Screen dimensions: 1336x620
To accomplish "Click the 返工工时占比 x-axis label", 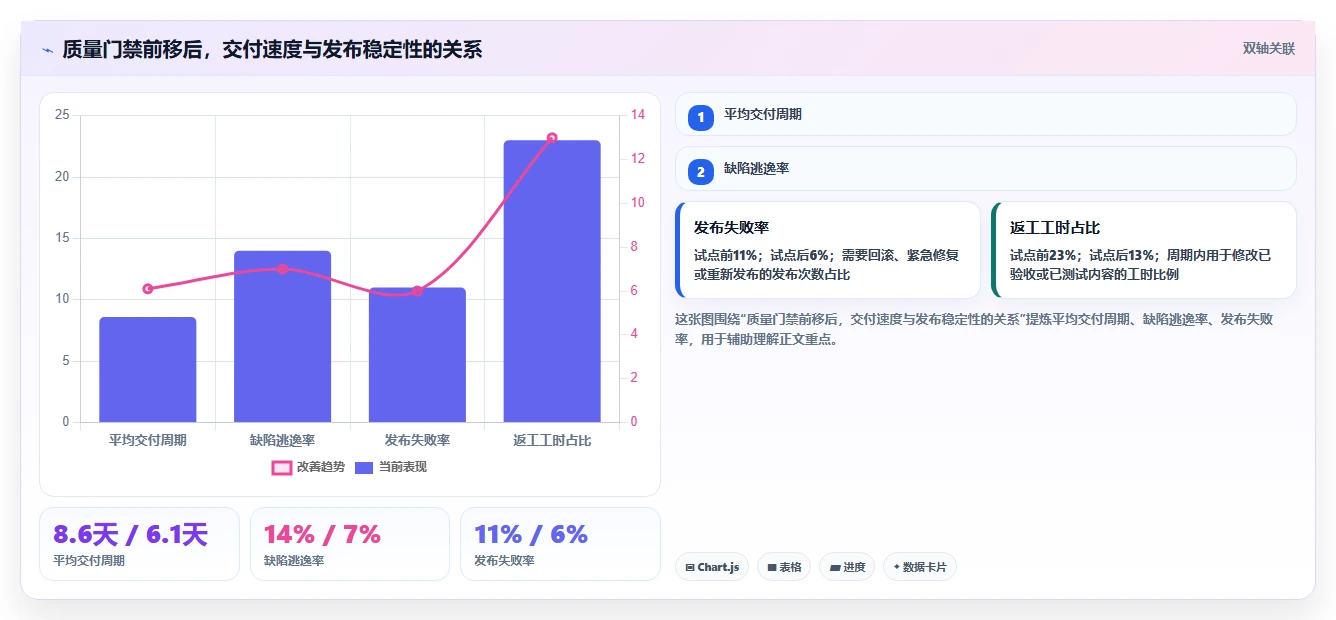I will 552,440.
